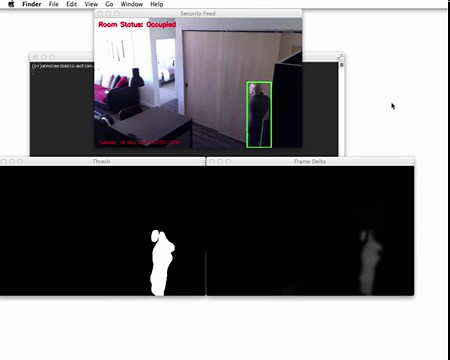Screen dimensions: 450x360
Task: Open the View menu
Action: [91, 4]
